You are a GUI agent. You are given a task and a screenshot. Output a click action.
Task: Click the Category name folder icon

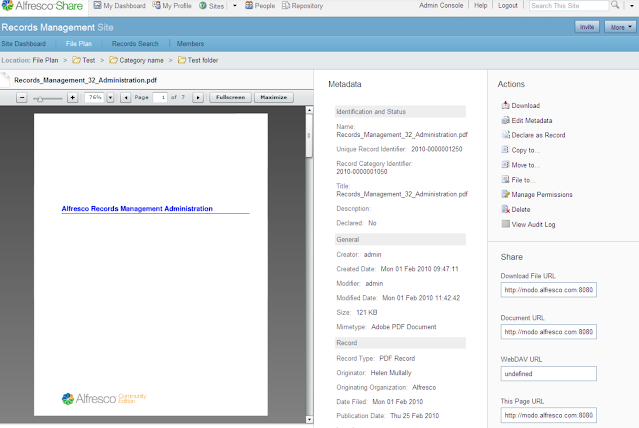tap(113, 60)
